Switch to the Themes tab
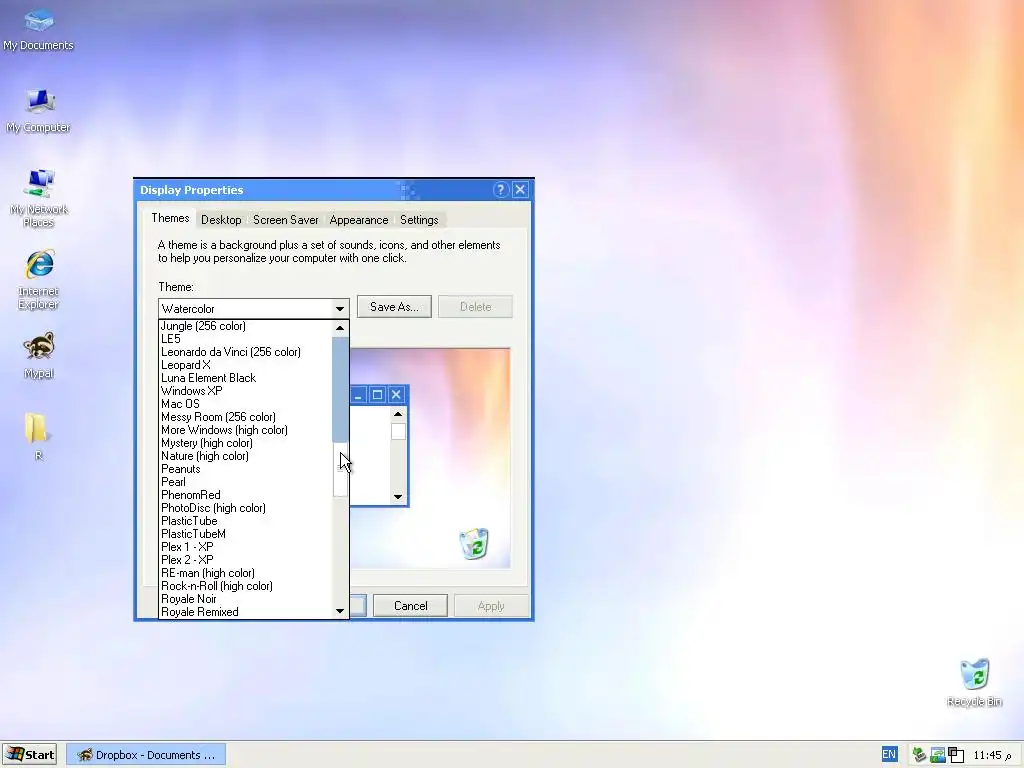The image size is (1024, 768). click(170, 218)
